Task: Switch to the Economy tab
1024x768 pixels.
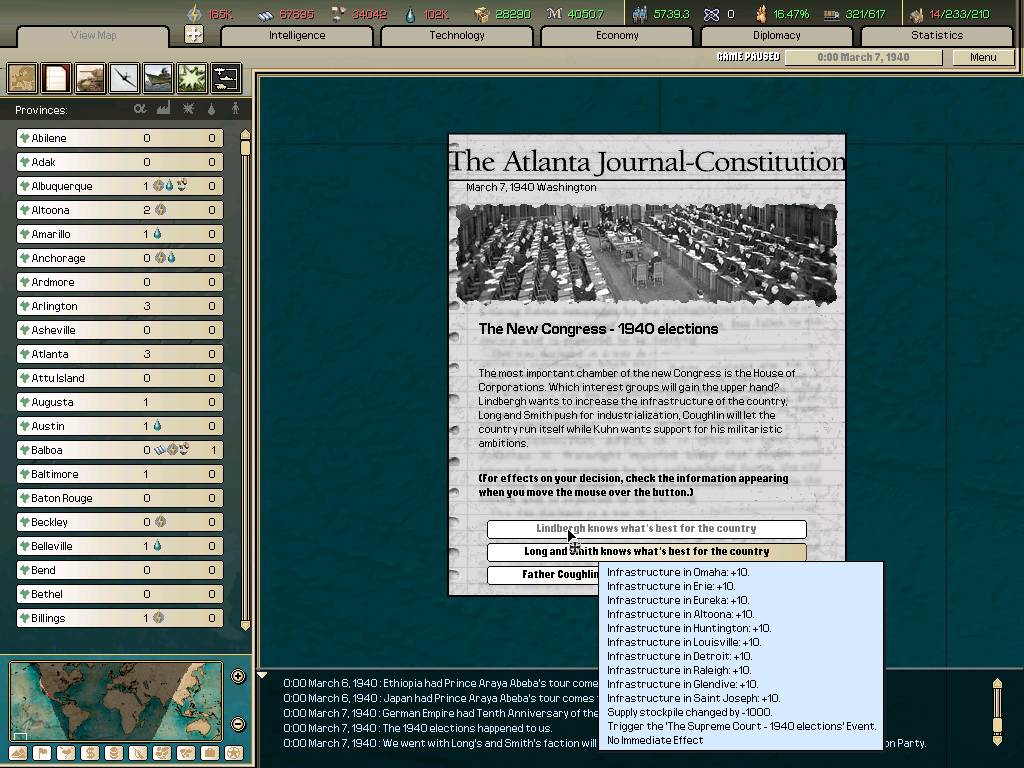Action: tap(615, 35)
